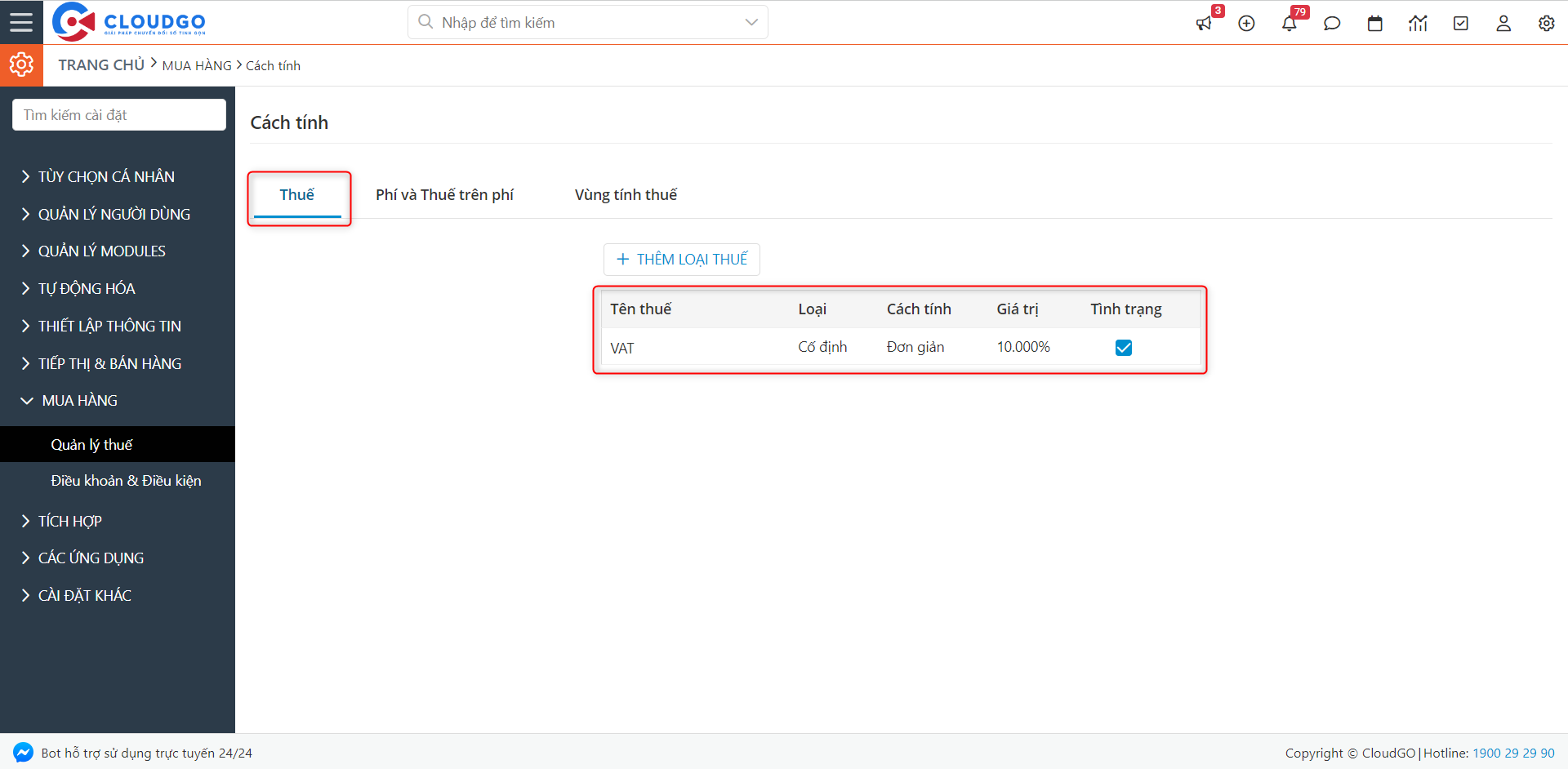Click the Messenger support bot icon

[x=23, y=753]
